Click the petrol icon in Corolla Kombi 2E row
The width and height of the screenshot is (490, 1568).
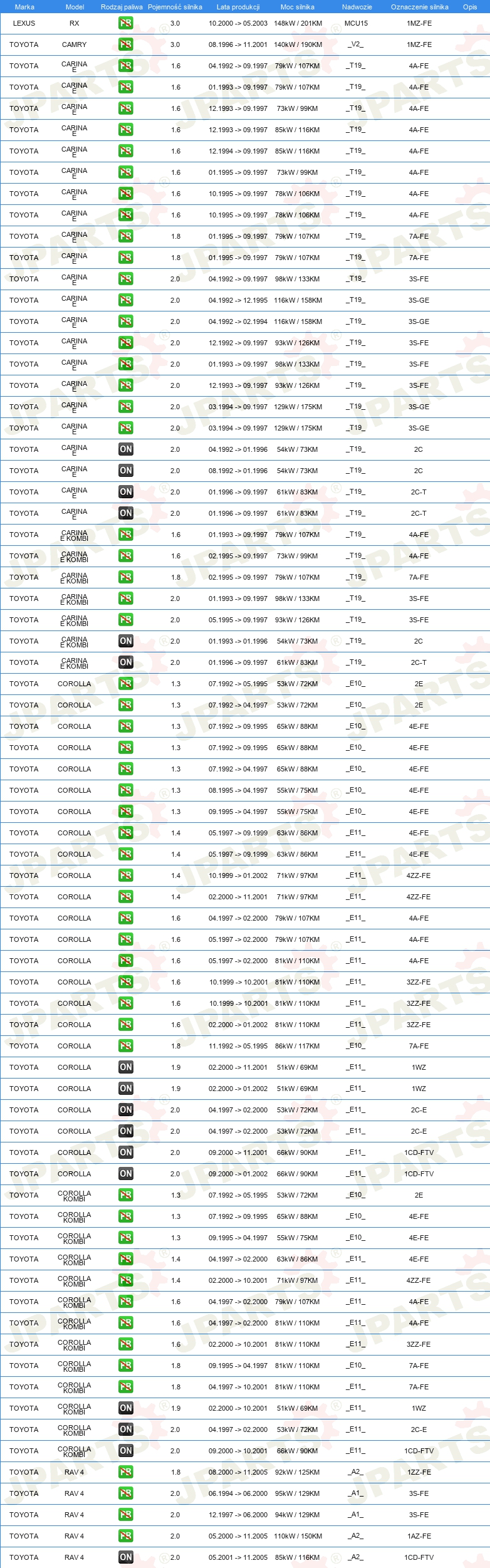pyautogui.click(x=125, y=1195)
